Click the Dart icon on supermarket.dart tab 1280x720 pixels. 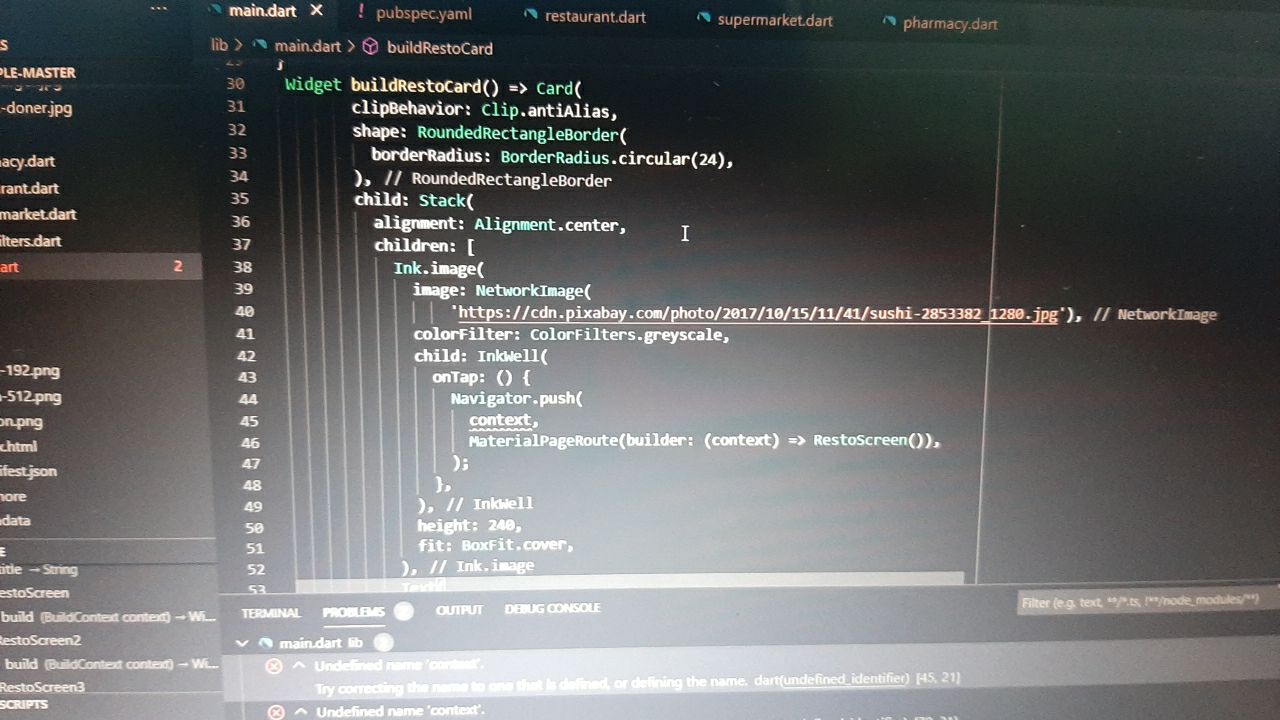(704, 18)
